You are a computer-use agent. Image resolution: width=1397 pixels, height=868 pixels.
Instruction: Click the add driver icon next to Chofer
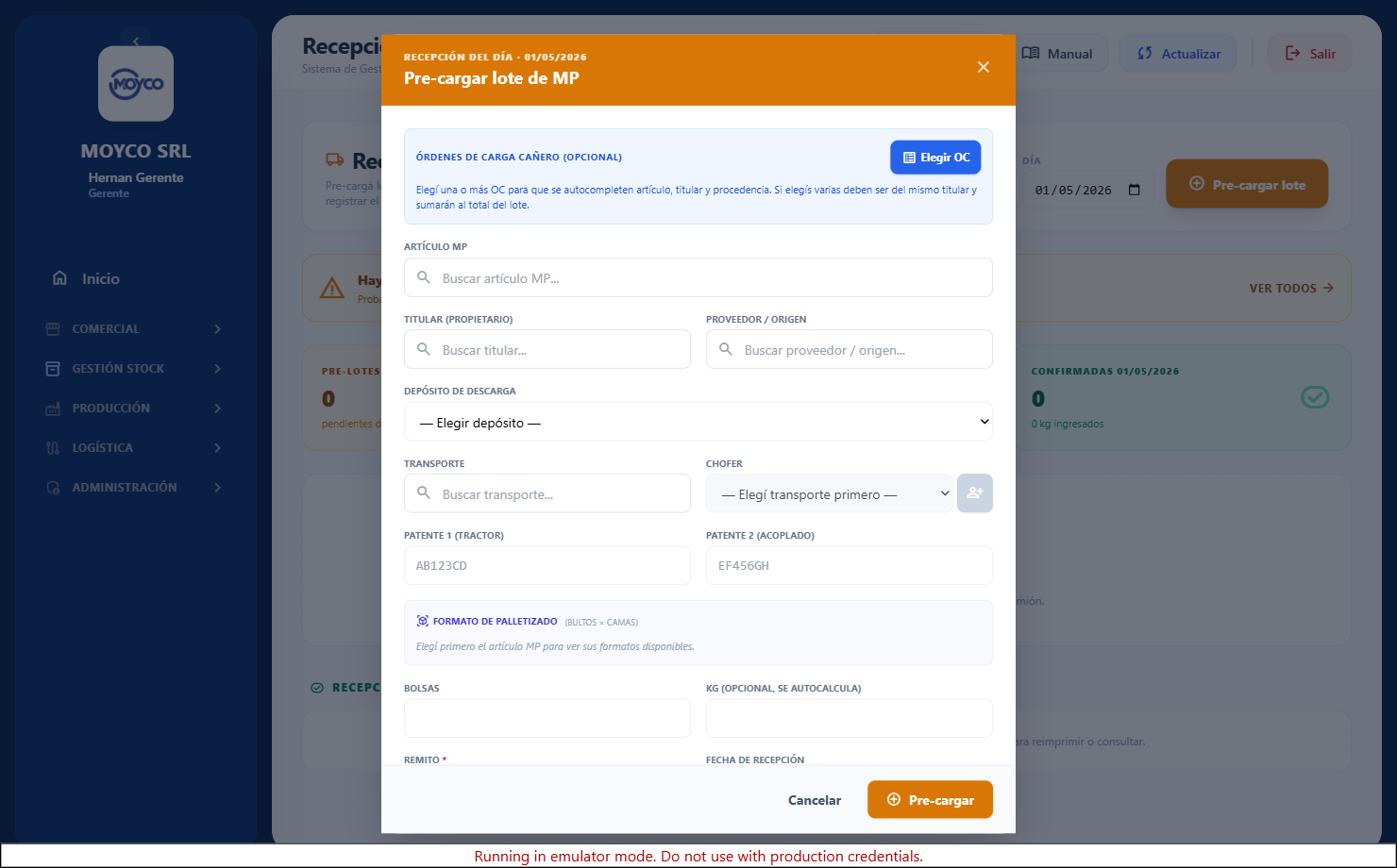[x=975, y=493]
